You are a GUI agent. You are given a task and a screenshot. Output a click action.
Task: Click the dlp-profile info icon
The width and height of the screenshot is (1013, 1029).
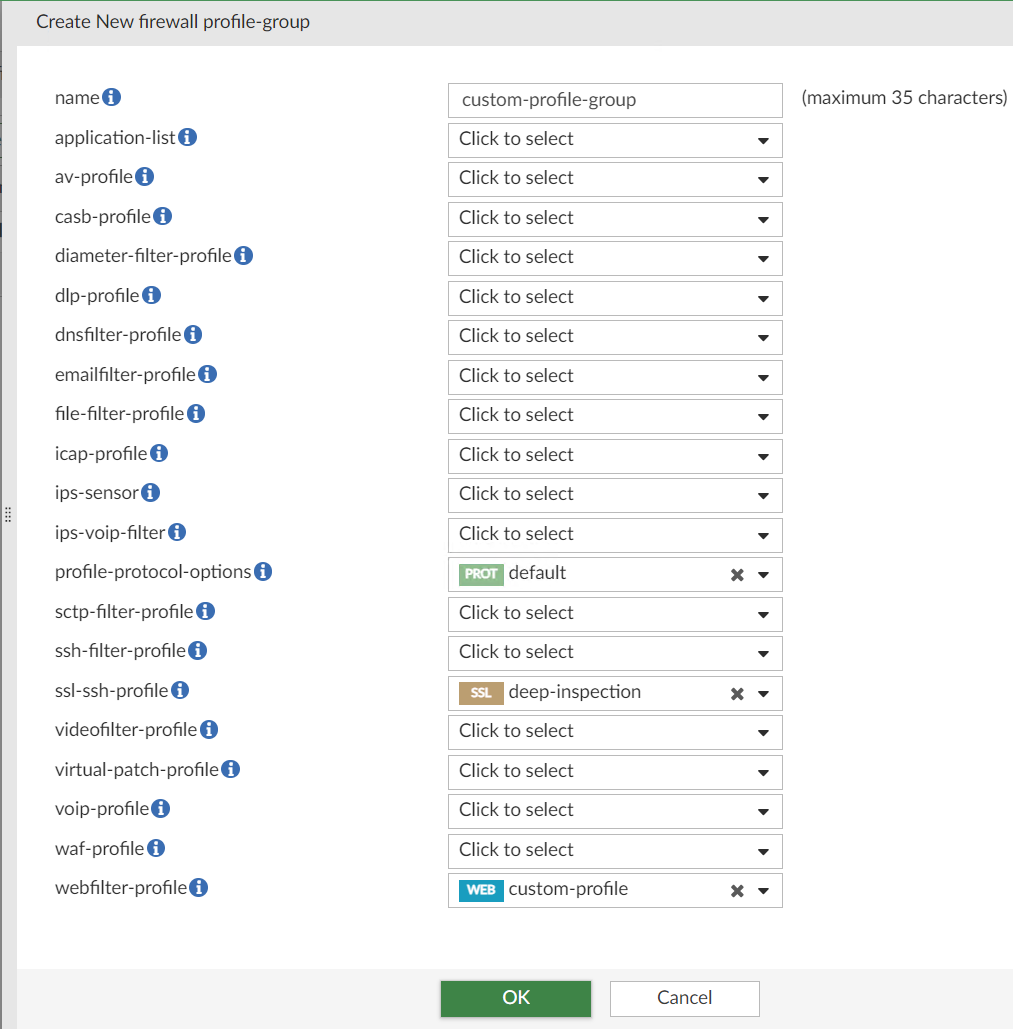pyautogui.click(x=150, y=294)
